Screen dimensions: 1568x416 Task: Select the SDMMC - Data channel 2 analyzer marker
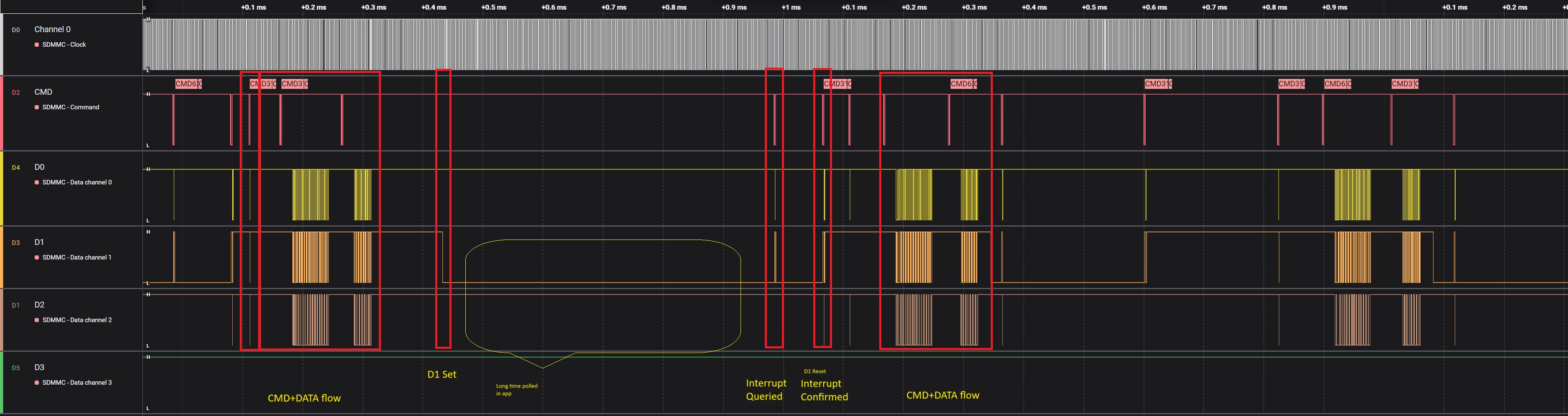36,320
